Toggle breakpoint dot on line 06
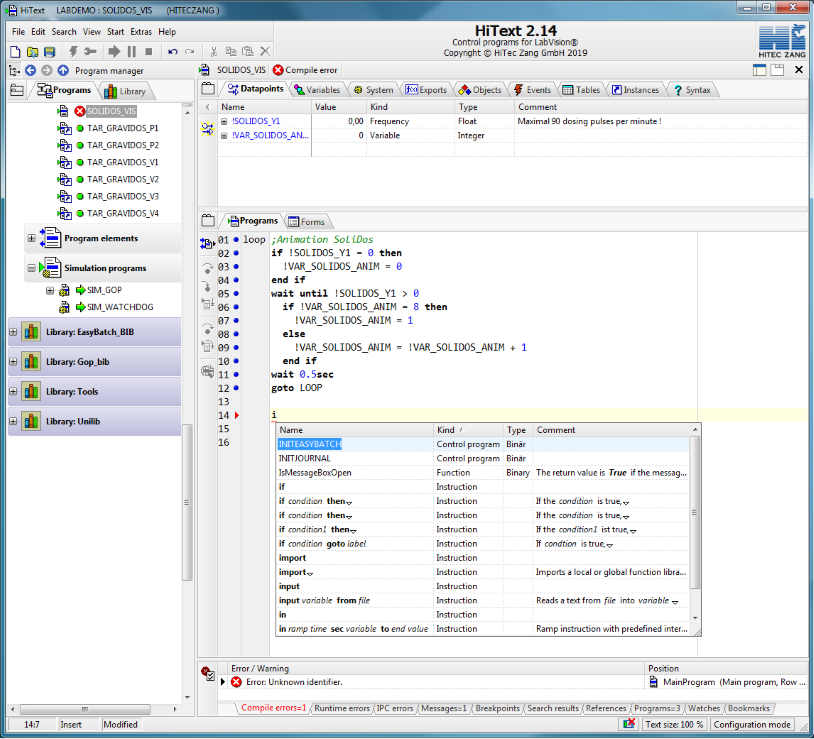Viewport: 814px width, 739px height. pyautogui.click(x=236, y=307)
